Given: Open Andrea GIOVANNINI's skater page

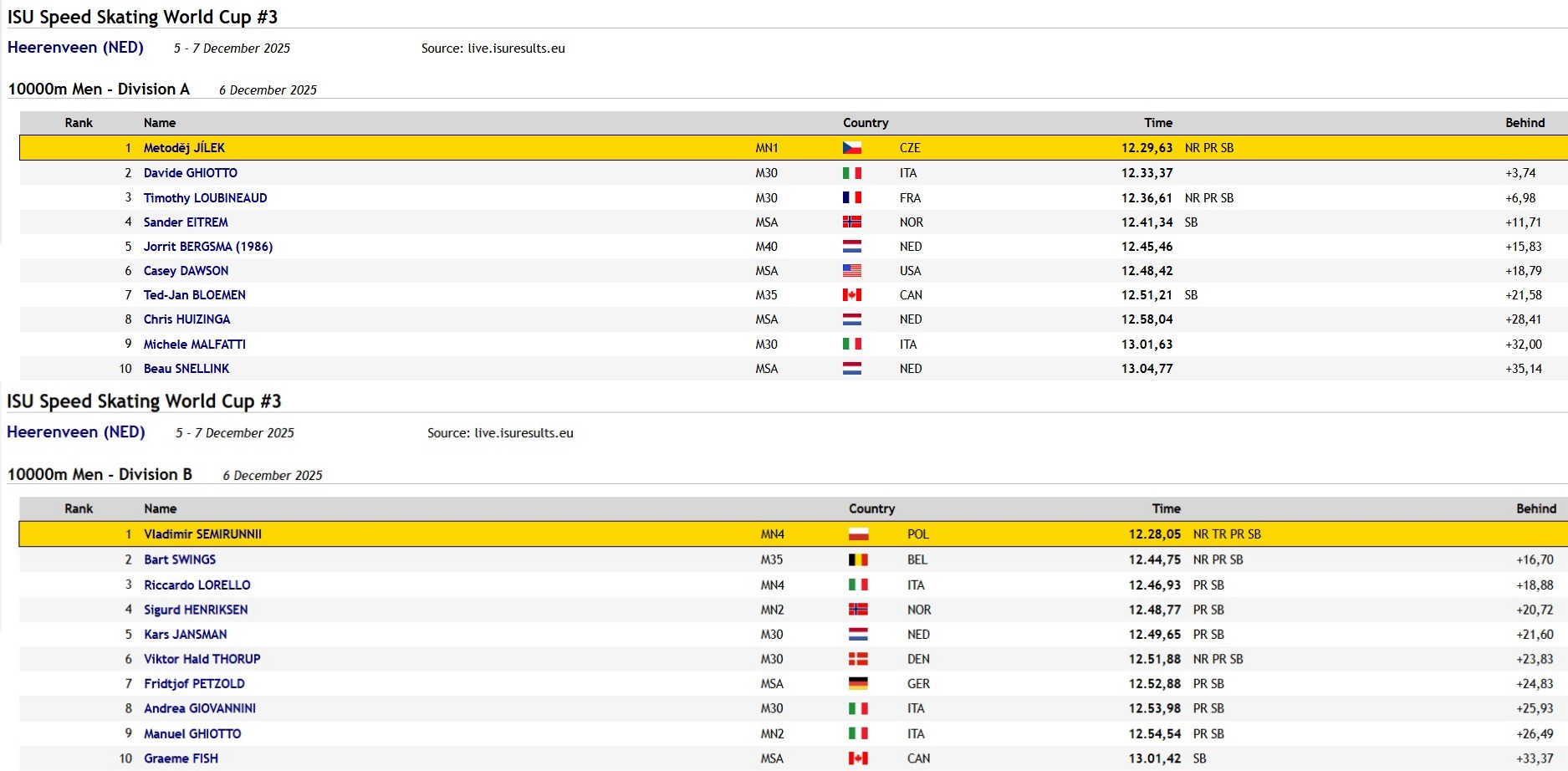Looking at the screenshot, I should [x=200, y=708].
